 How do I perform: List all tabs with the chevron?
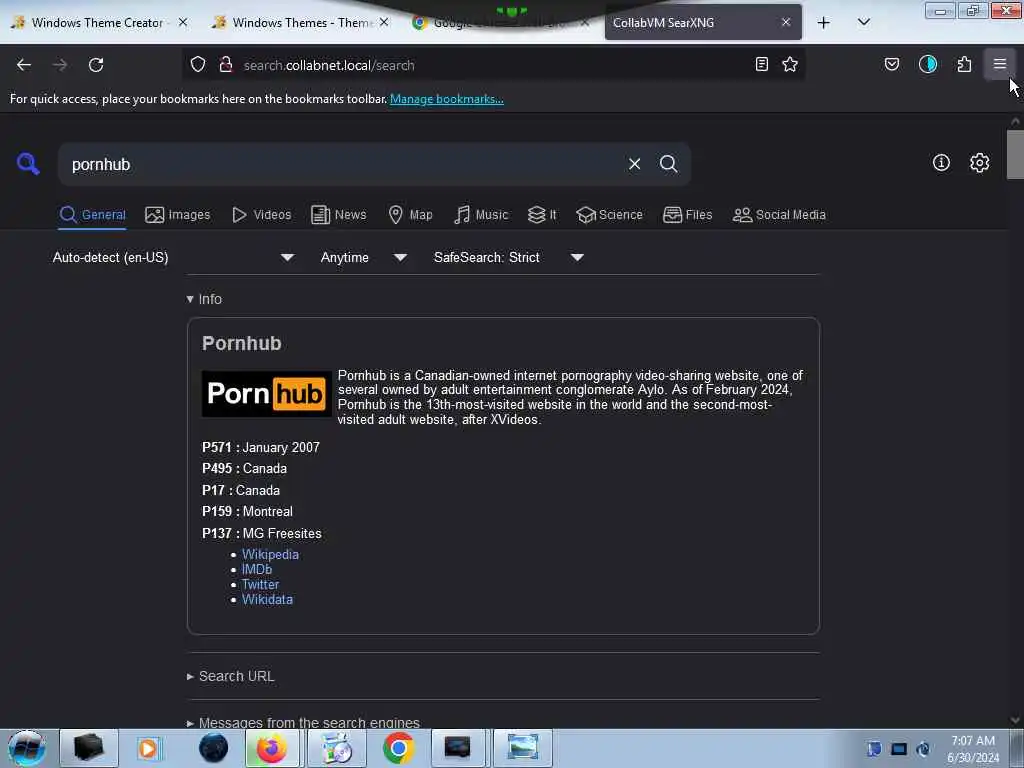[863, 22]
